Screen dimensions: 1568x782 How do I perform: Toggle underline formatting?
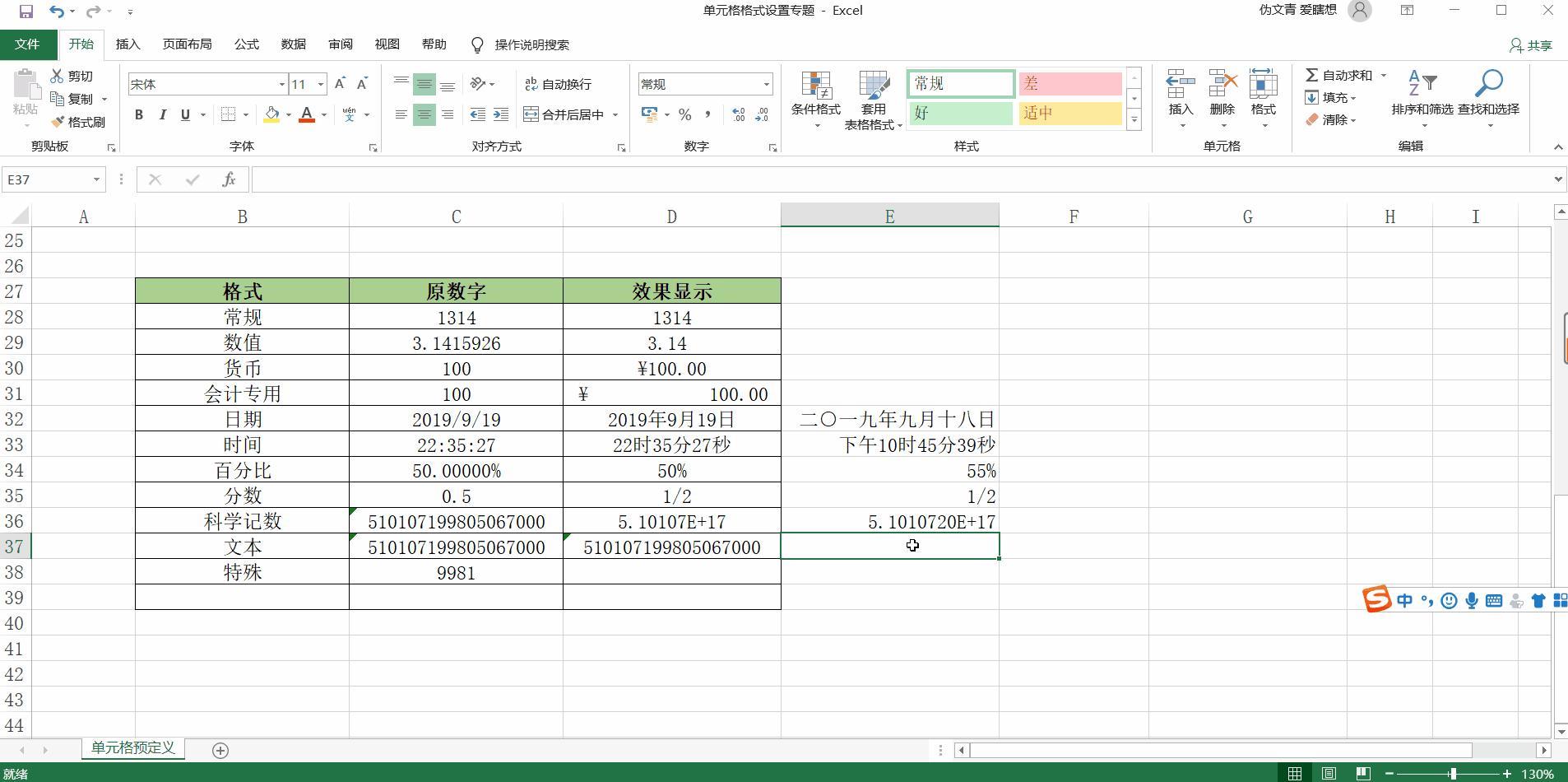(x=184, y=114)
